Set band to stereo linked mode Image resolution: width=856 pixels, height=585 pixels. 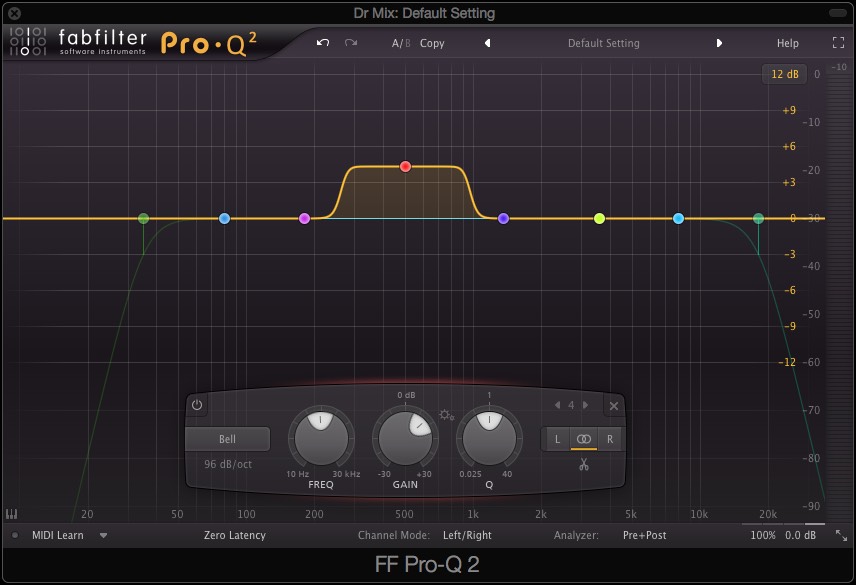click(x=584, y=439)
